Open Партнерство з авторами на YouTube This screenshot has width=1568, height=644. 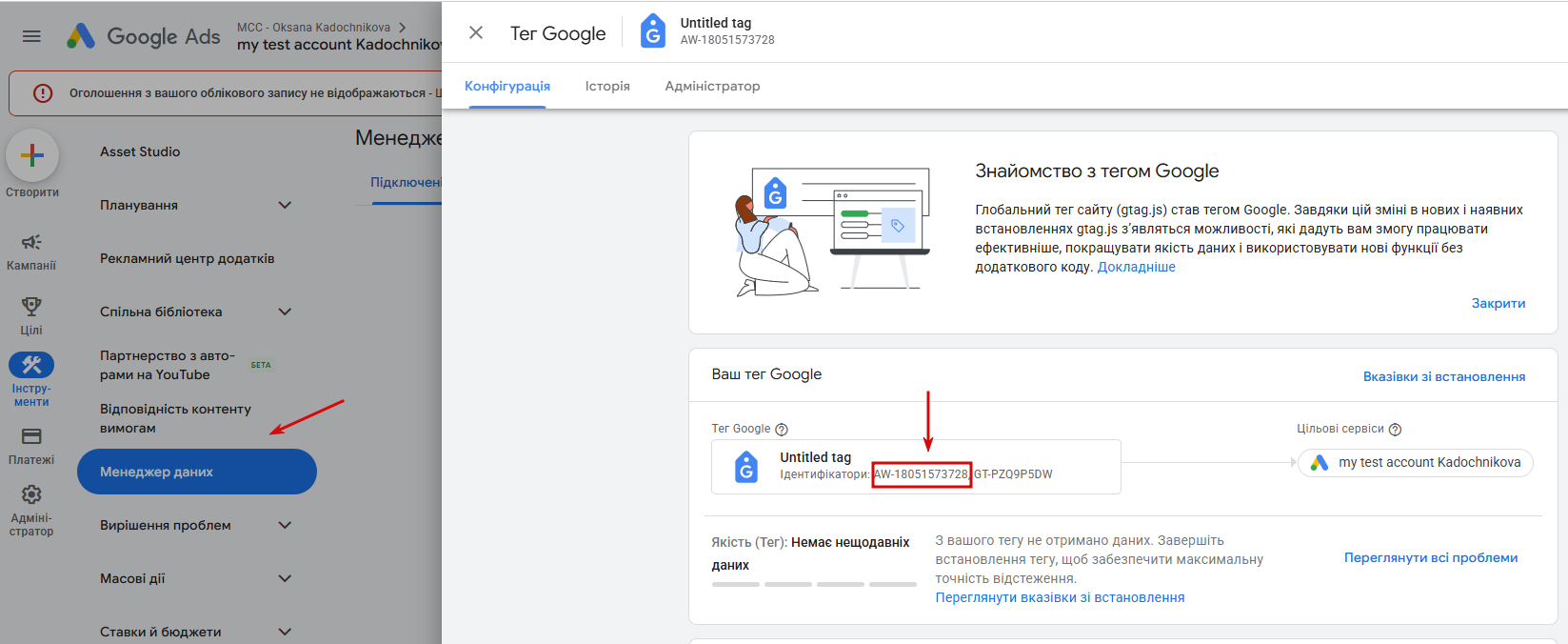point(168,365)
